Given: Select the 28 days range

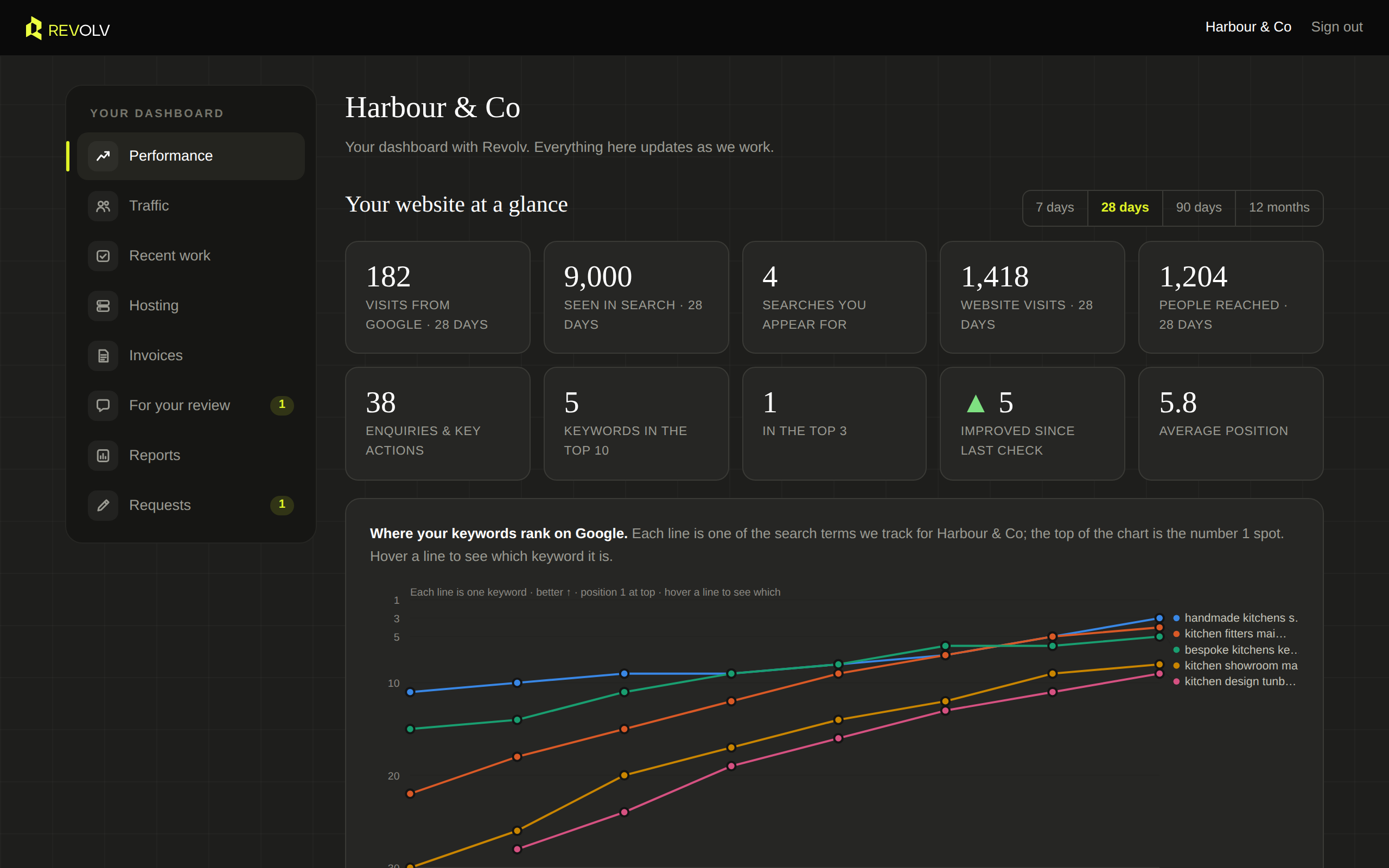Looking at the screenshot, I should (x=1125, y=208).
